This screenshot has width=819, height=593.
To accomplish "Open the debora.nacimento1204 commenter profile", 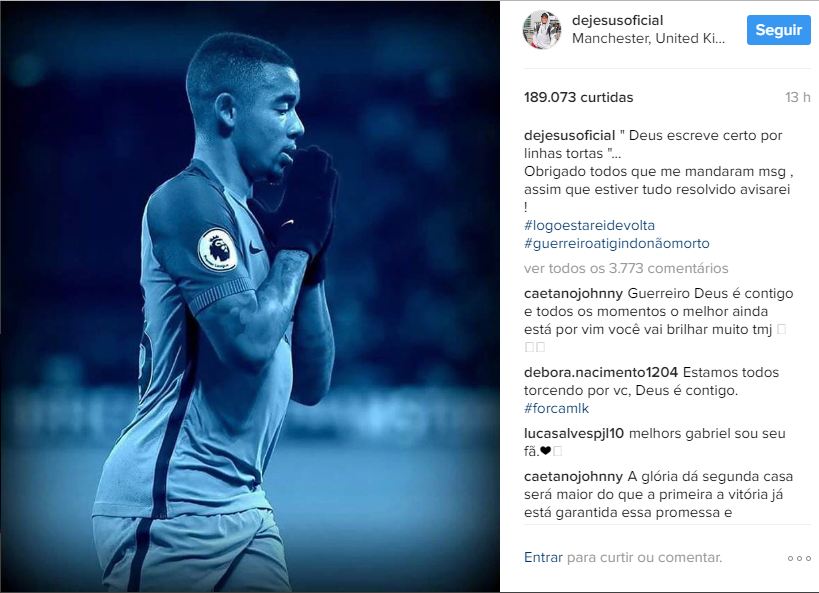I will click(601, 373).
